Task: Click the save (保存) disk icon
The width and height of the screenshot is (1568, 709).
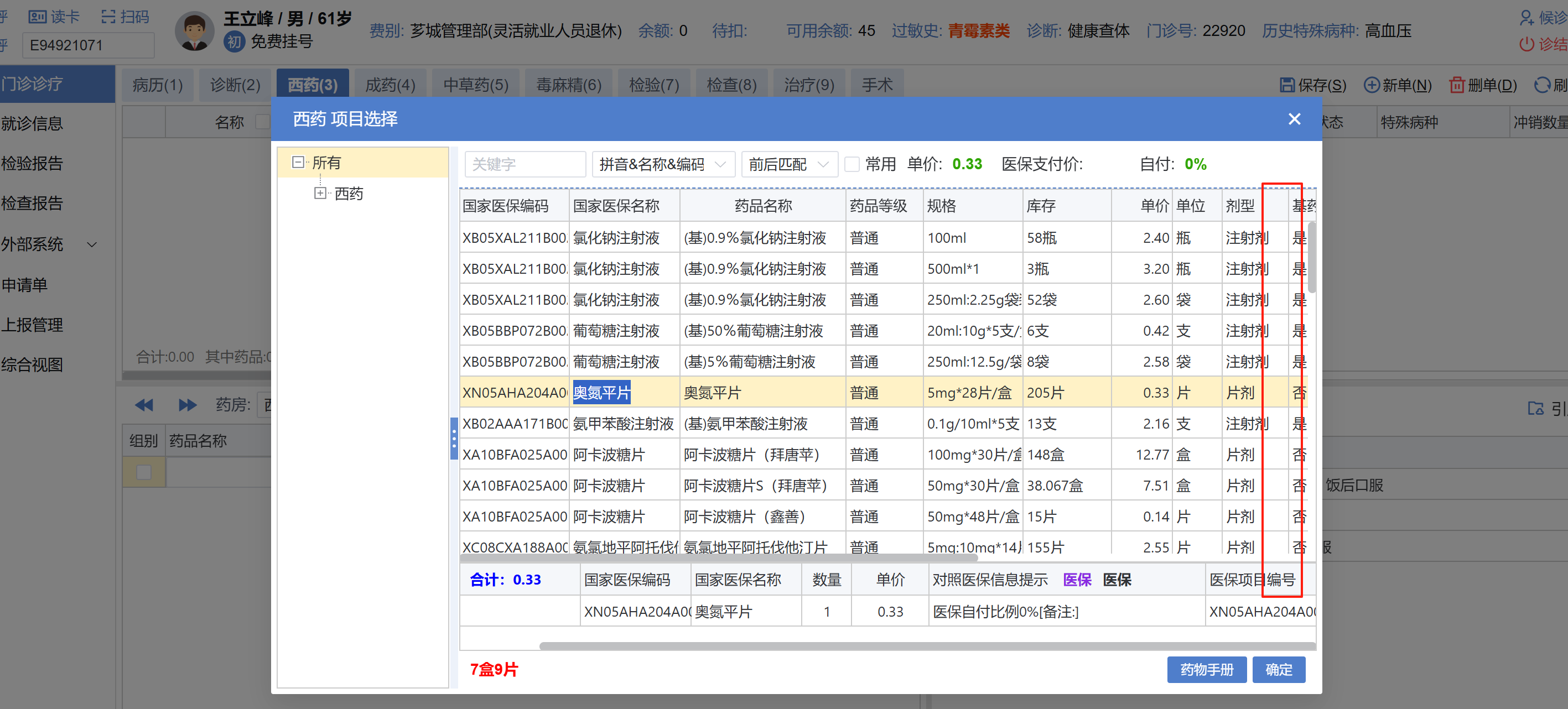Action: pyautogui.click(x=1287, y=85)
